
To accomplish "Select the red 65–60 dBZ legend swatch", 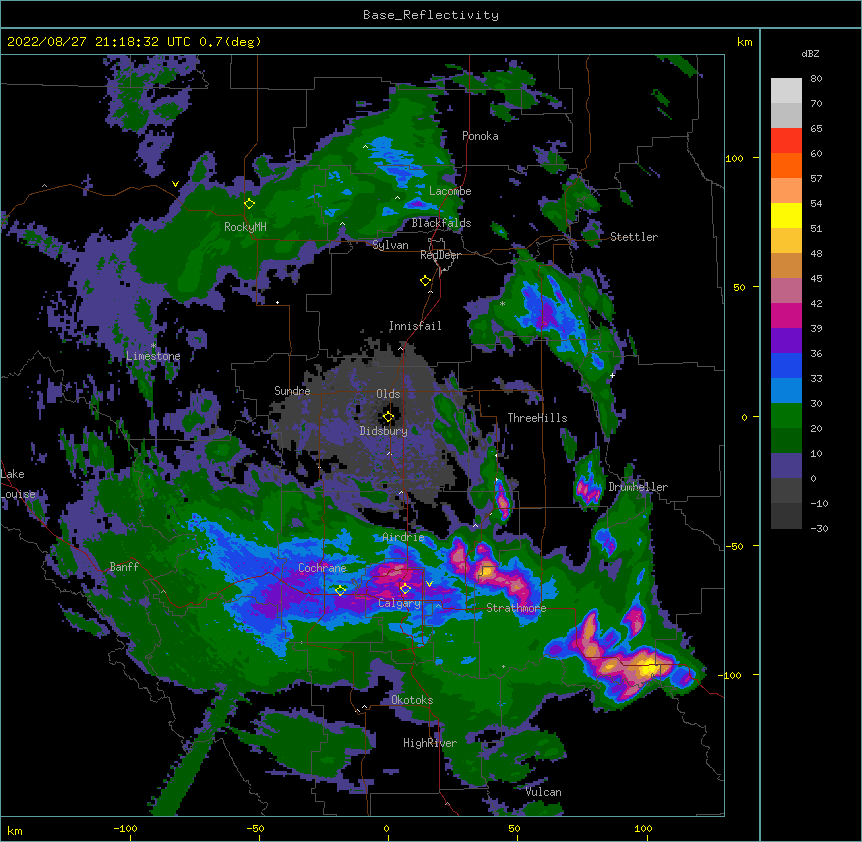I will (x=786, y=140).
